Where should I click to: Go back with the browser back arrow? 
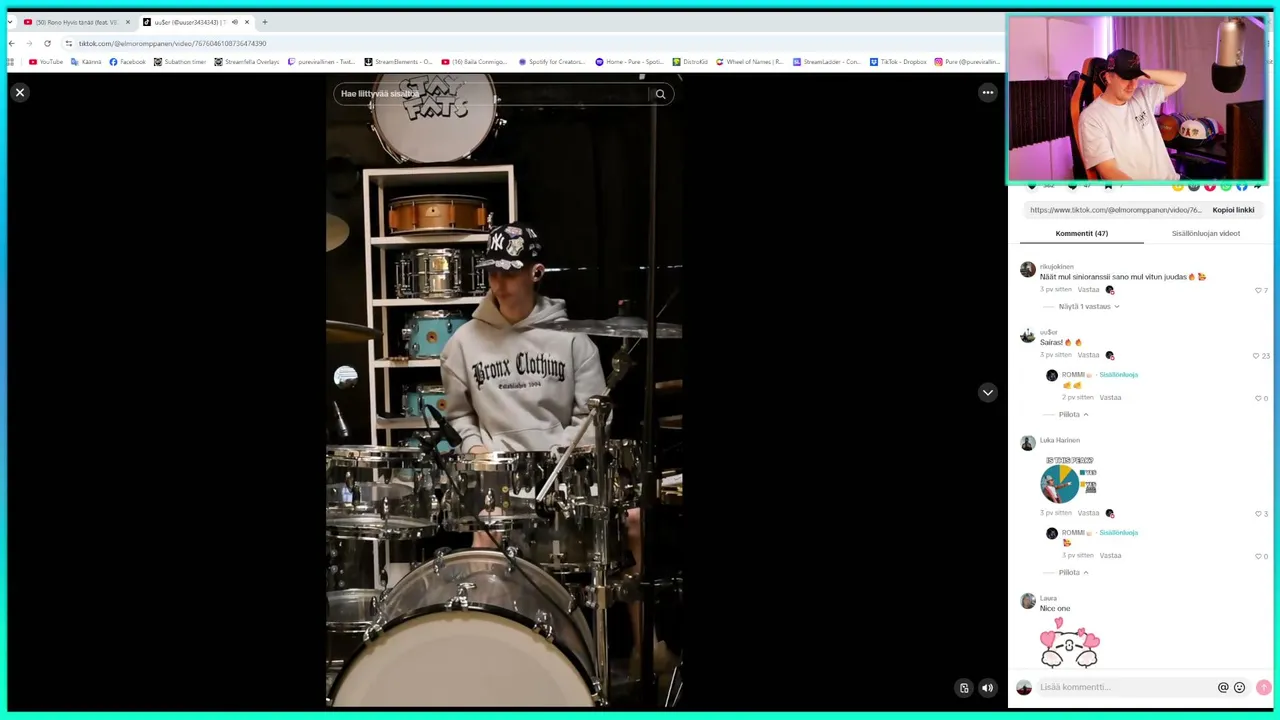click(x=11, y=43)
